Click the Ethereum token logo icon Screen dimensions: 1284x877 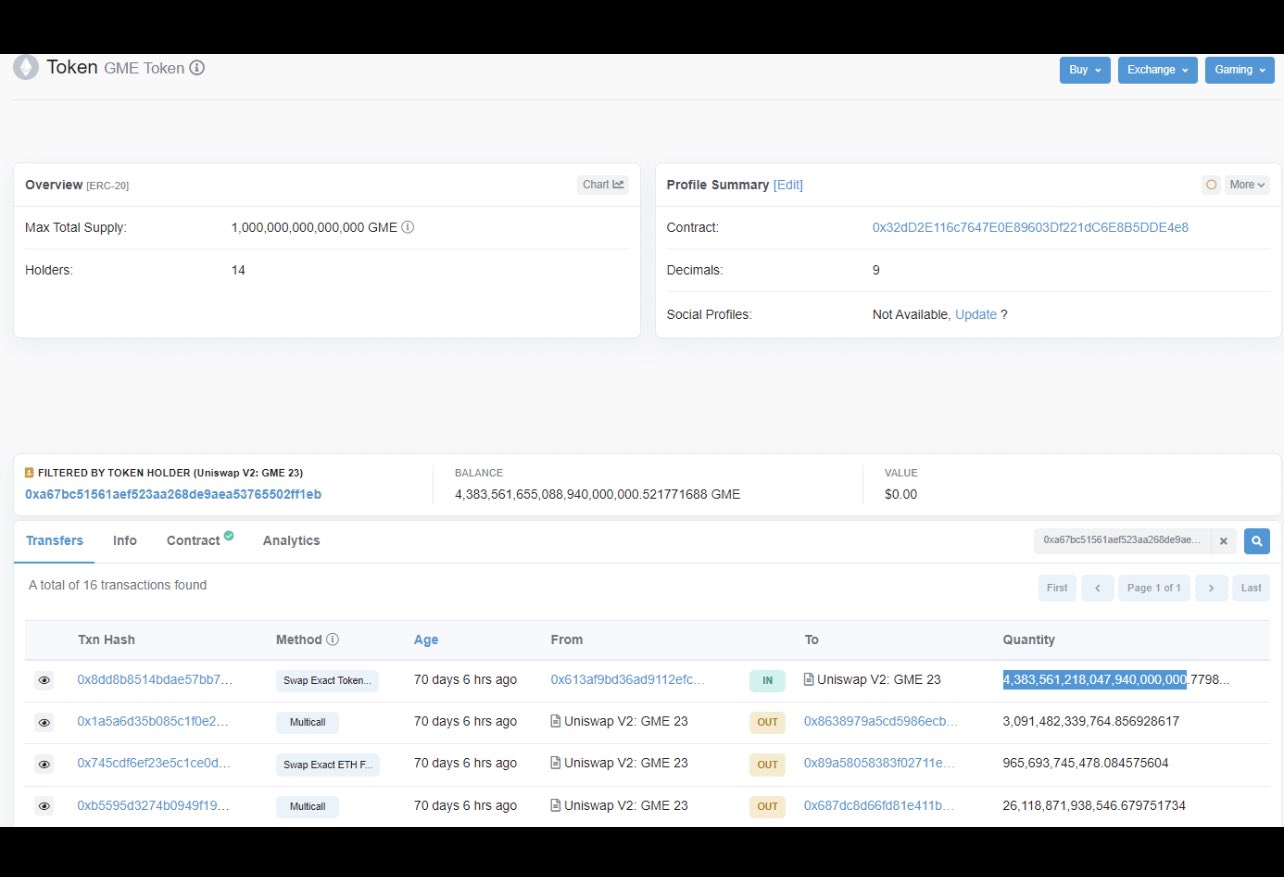pyautogui.click(x=24, y=68)
